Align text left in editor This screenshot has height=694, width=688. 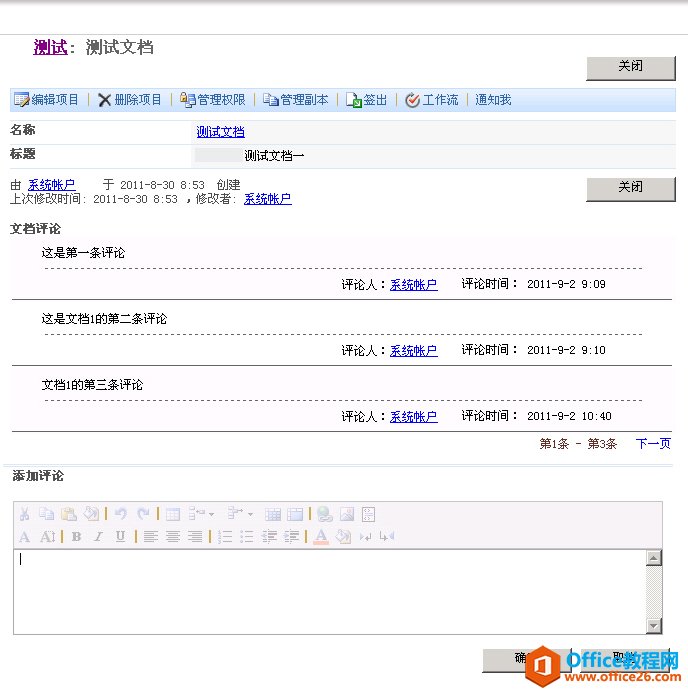[x=151, y=537]
